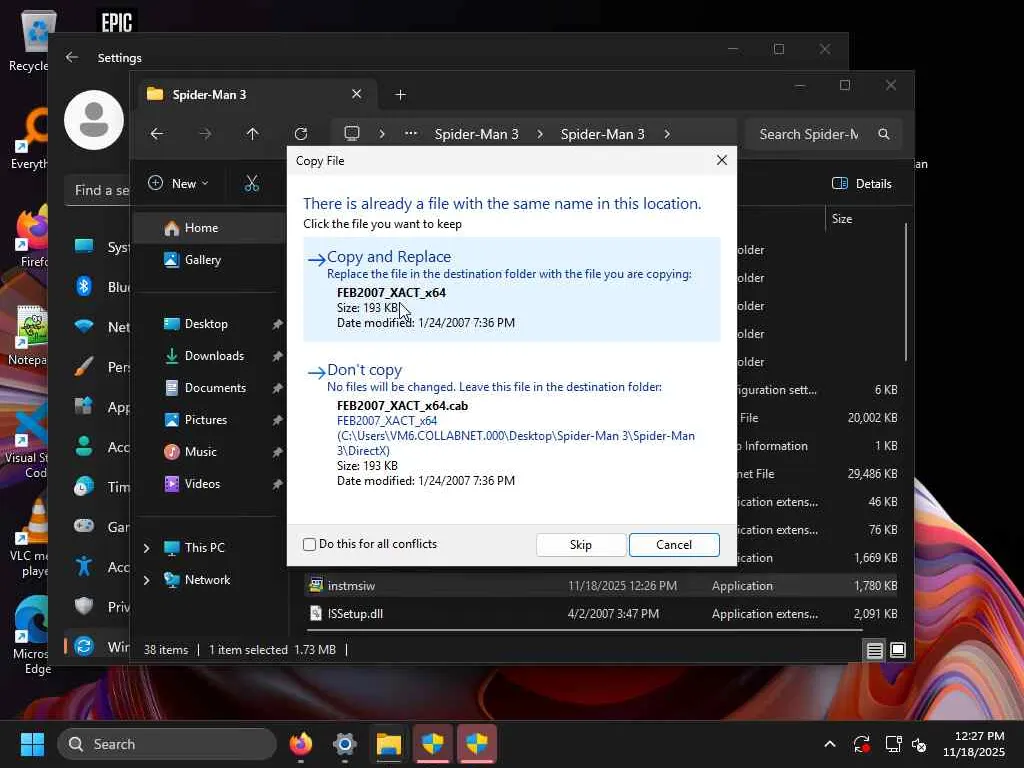Toggle the Details pane

coord(862,184)
